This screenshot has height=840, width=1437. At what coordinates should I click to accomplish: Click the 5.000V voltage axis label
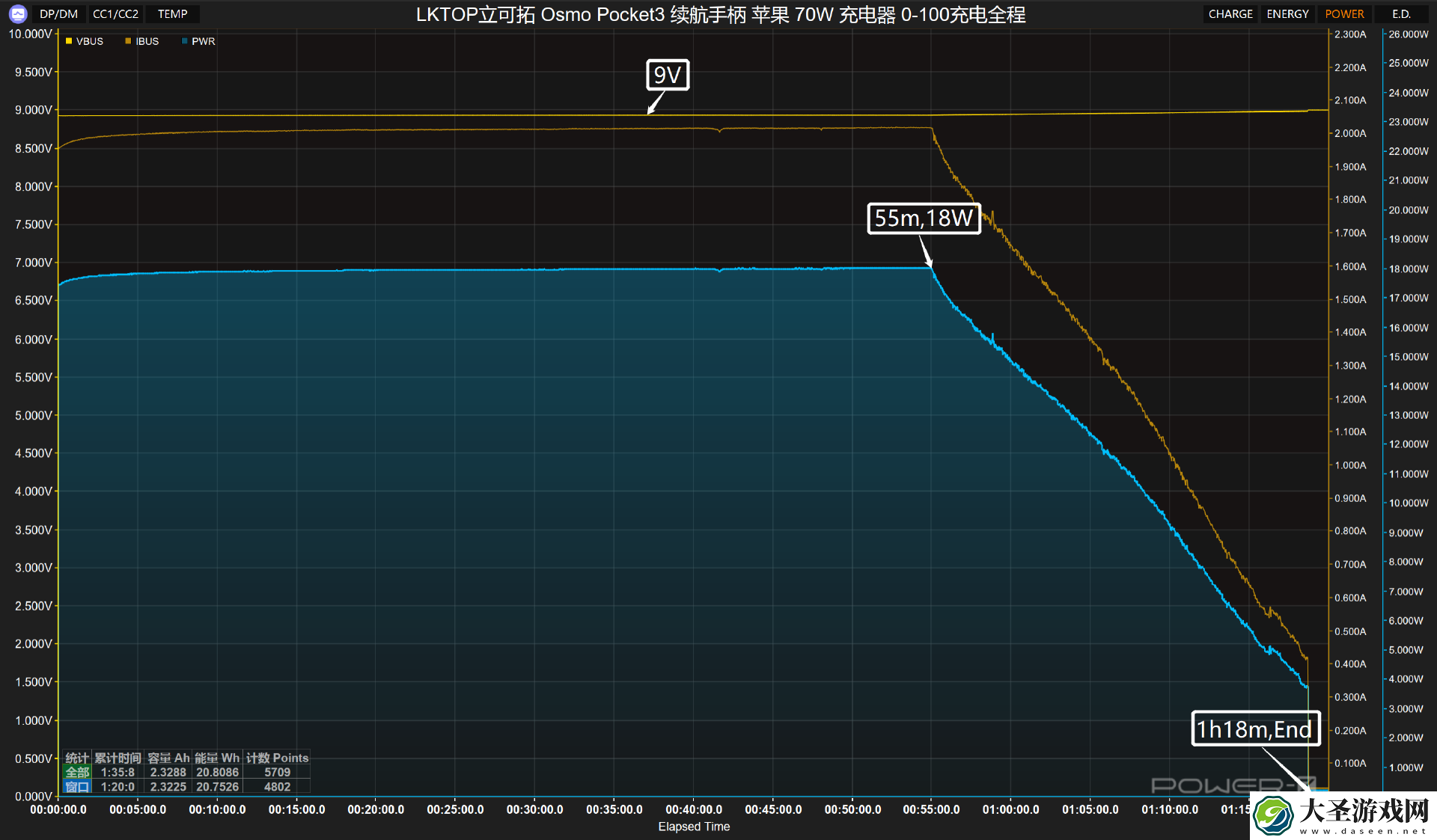tap(34, 415)
